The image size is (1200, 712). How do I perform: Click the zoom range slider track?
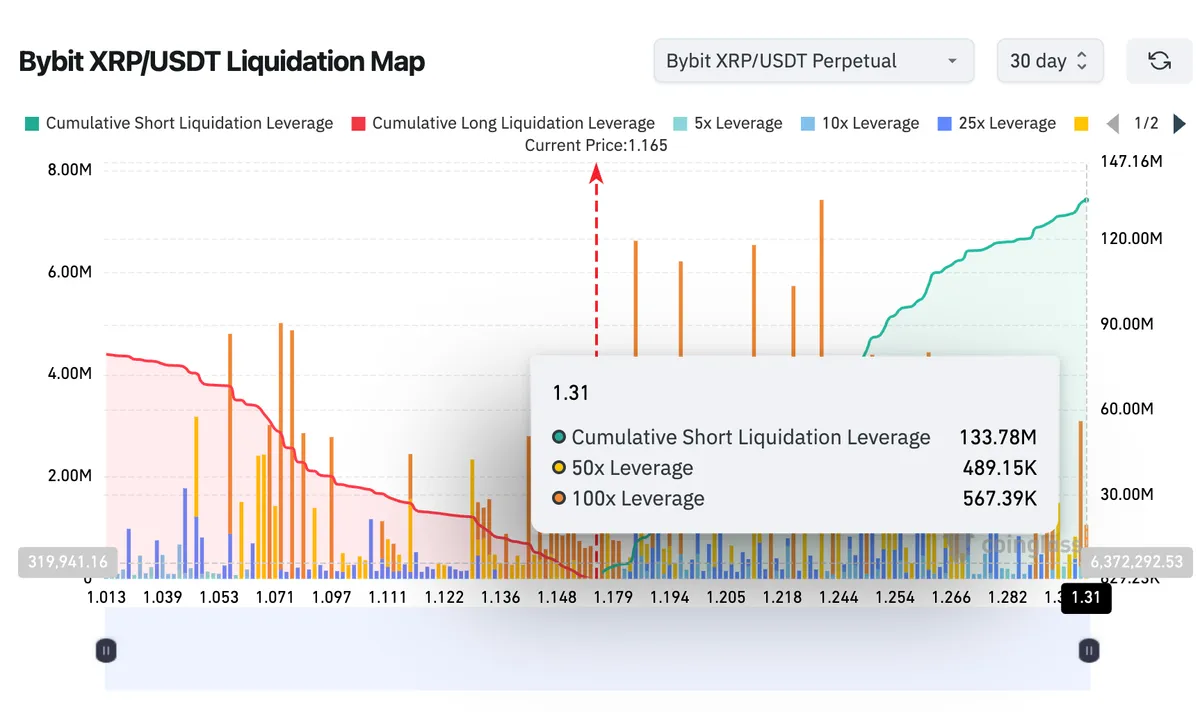597,651
